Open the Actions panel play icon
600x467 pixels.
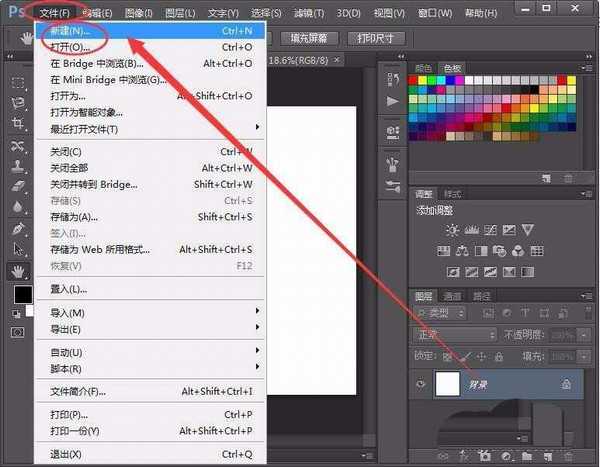pyautogui.click(x=392, y=101)
